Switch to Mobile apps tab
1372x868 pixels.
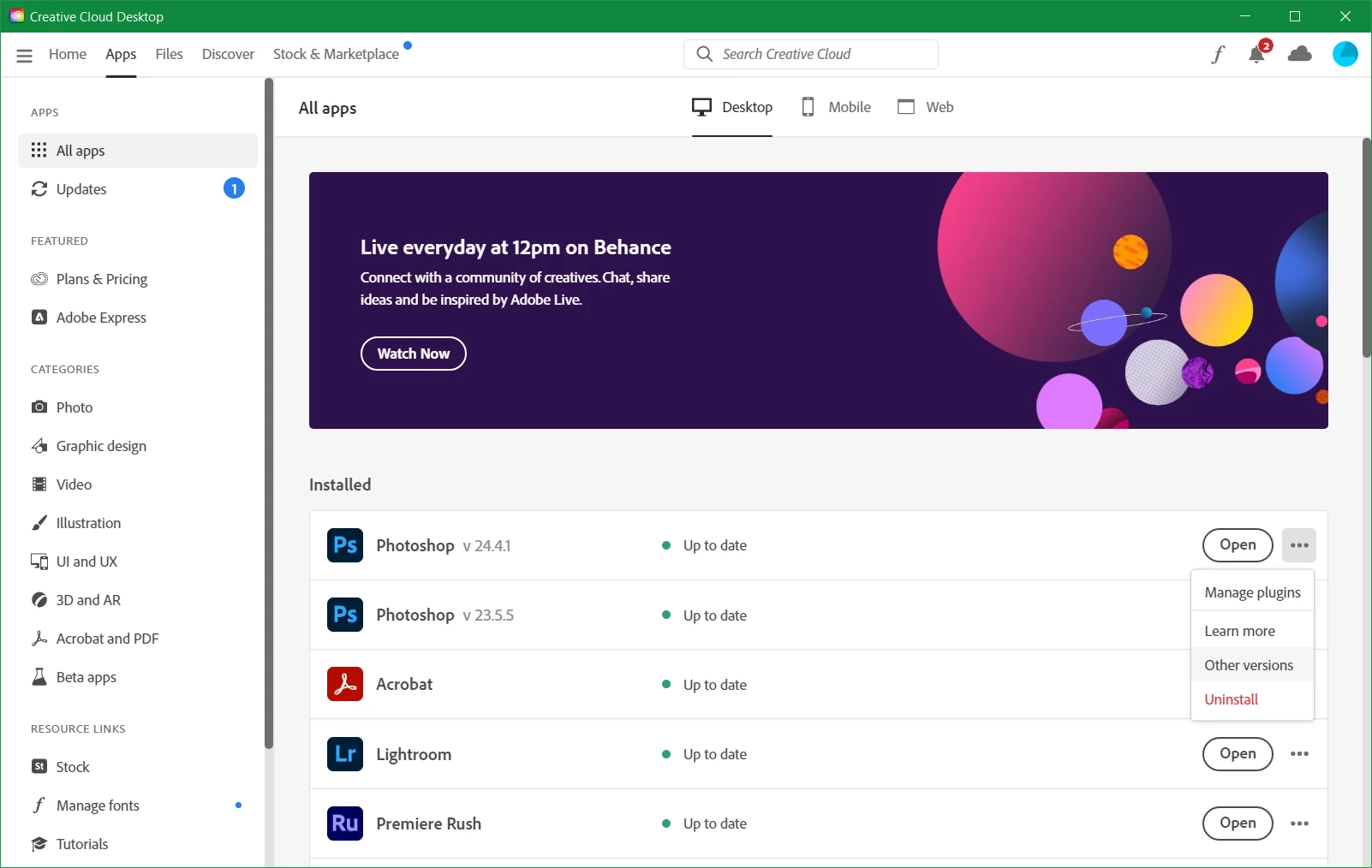pyautogui.click(x=836, y=107)
